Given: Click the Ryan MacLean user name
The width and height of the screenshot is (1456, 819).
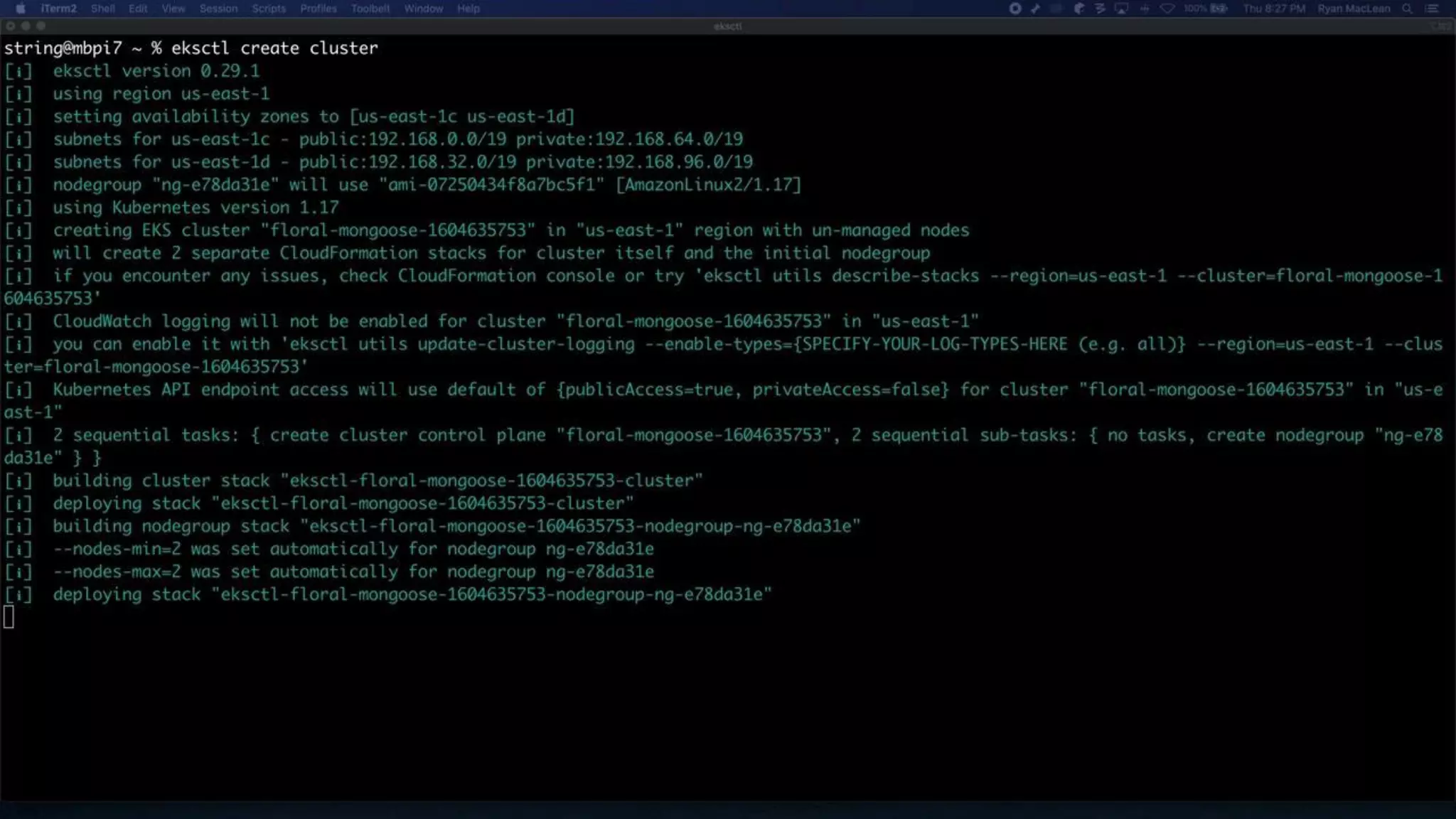Looking at the screenshot, I should pos(1354,9).
